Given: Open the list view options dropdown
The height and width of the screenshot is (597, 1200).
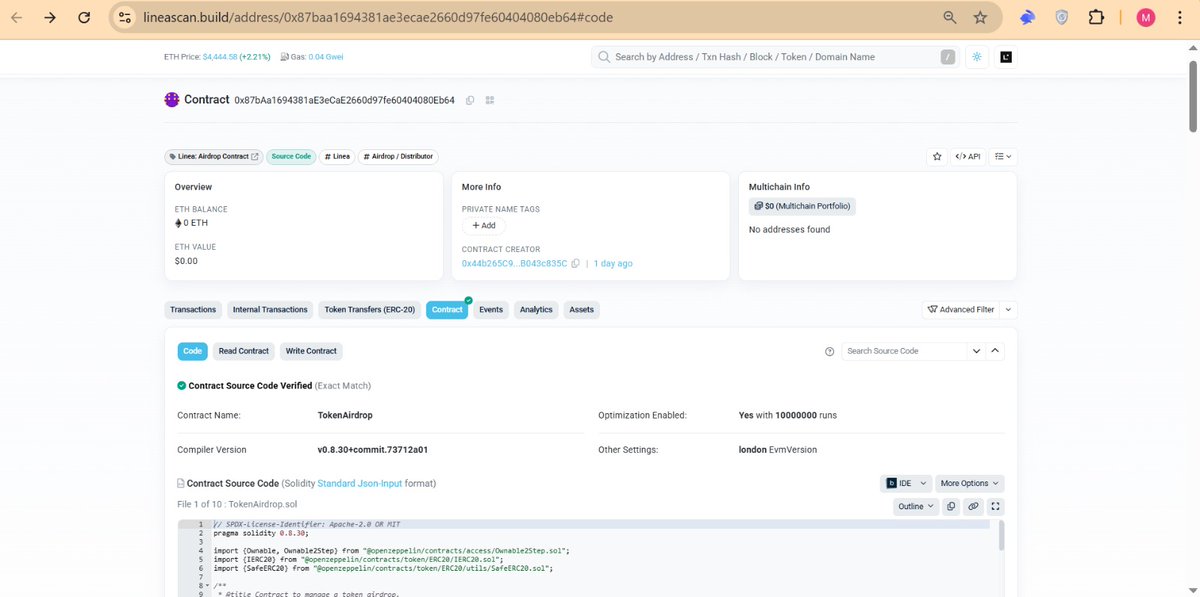Looking at the screenshot, I should coord(1004,157).
